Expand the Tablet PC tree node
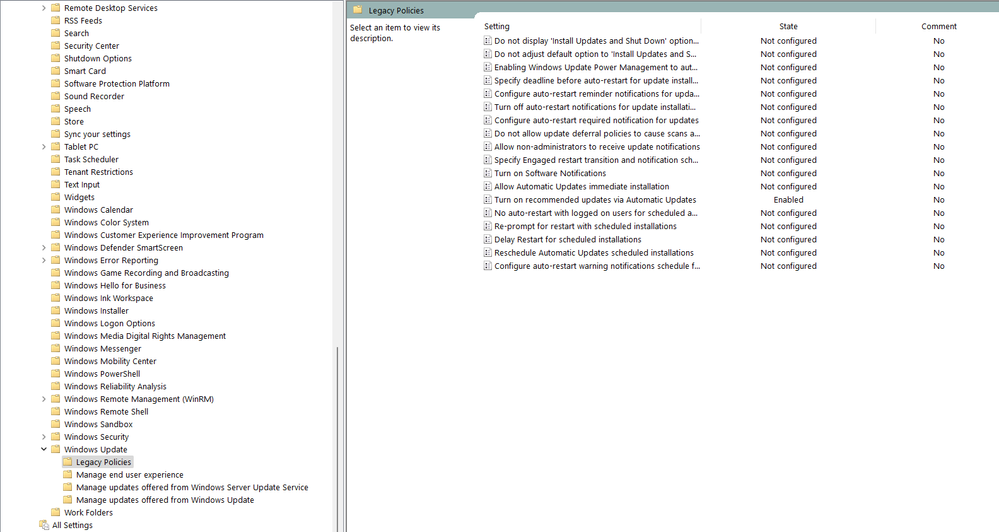This screenshot has height=532, width=999. (43, 147)
